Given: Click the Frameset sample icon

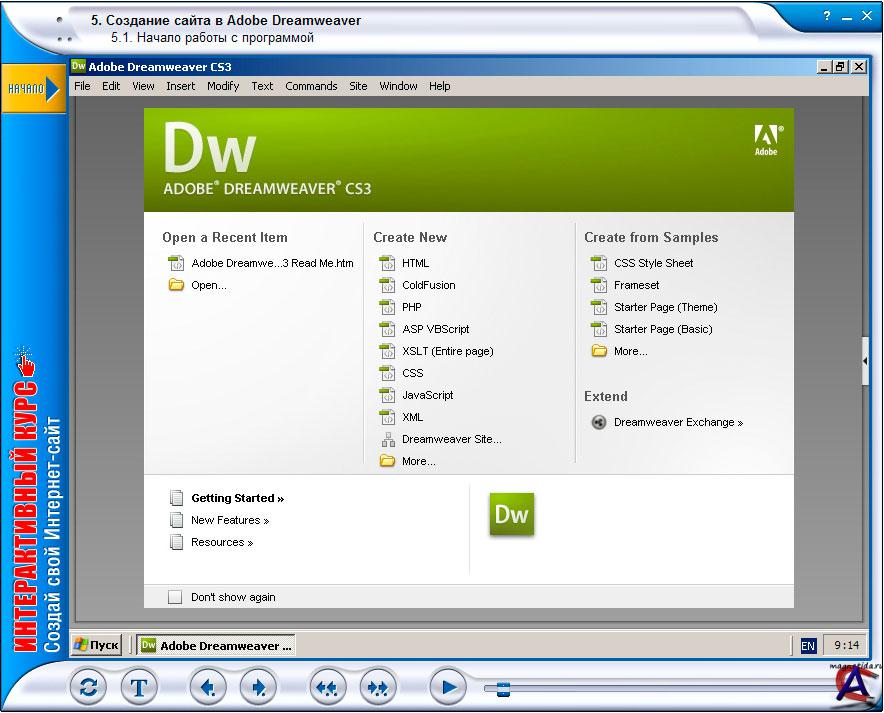Looking at the screenshot, I should pyautogui.click(x=599, y=285).
